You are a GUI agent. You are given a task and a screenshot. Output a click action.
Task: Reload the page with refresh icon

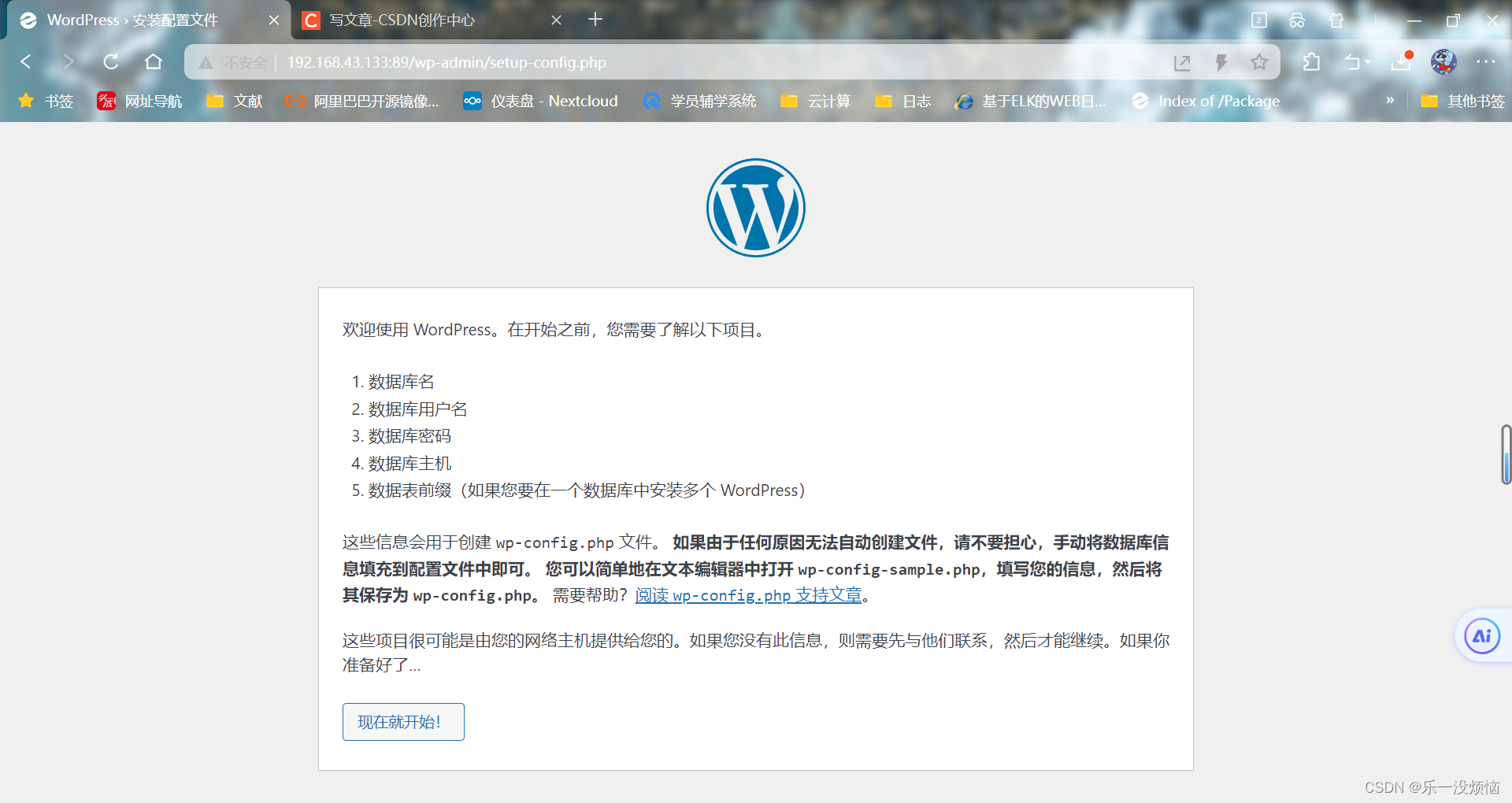tap(111, 62)
